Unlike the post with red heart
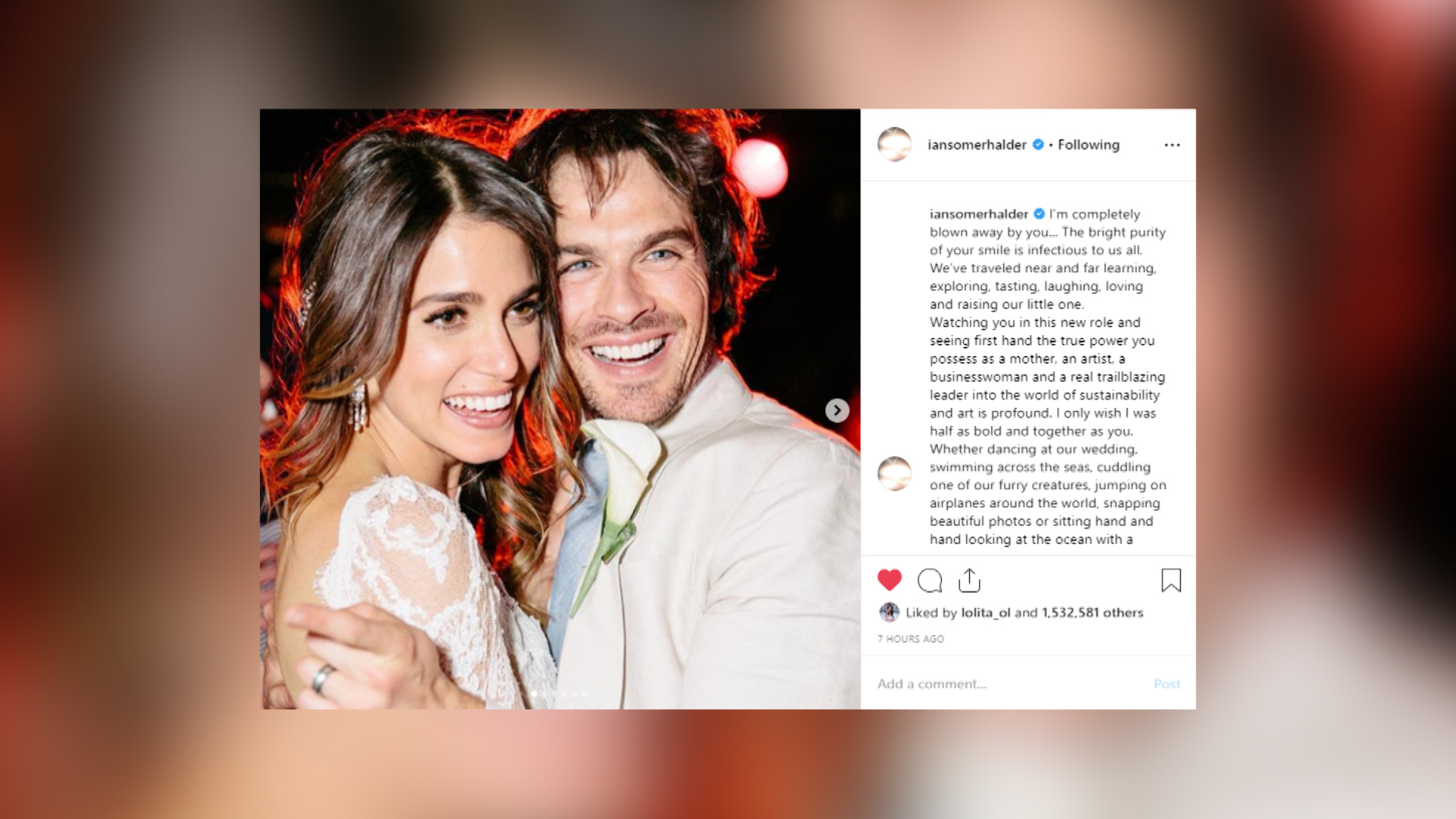1456x819 pixels. tap(890, 580)
